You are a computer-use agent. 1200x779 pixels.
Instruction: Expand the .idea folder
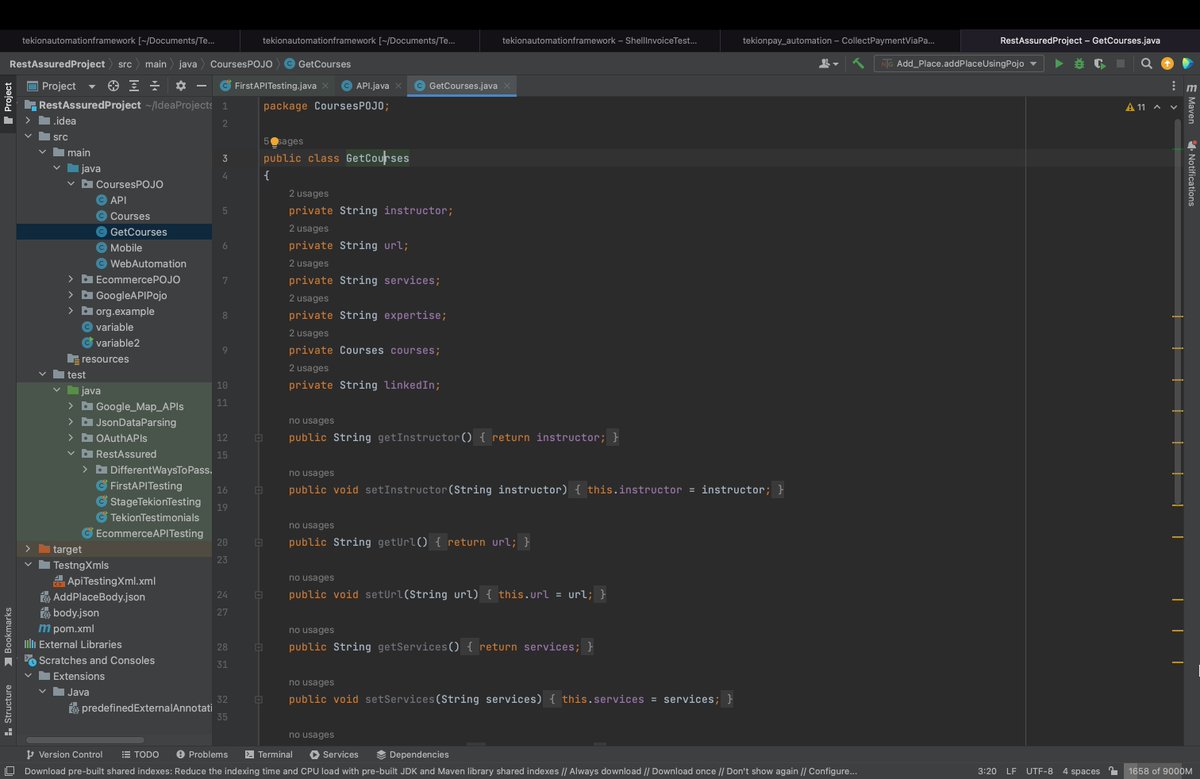pos(28,121)
